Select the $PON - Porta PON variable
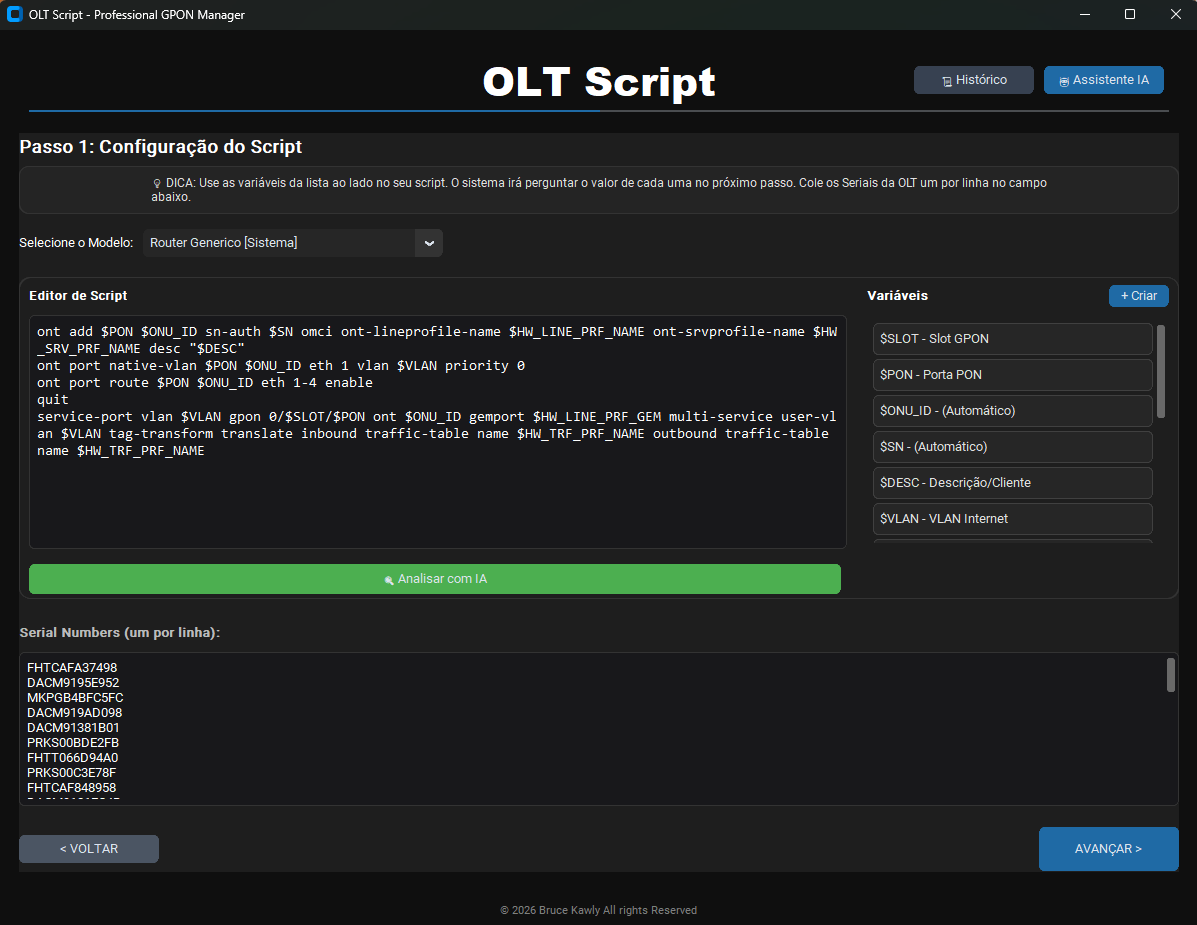Image resolution: width=1197 pixels, height=925 pixels. tap(1012, 375)
